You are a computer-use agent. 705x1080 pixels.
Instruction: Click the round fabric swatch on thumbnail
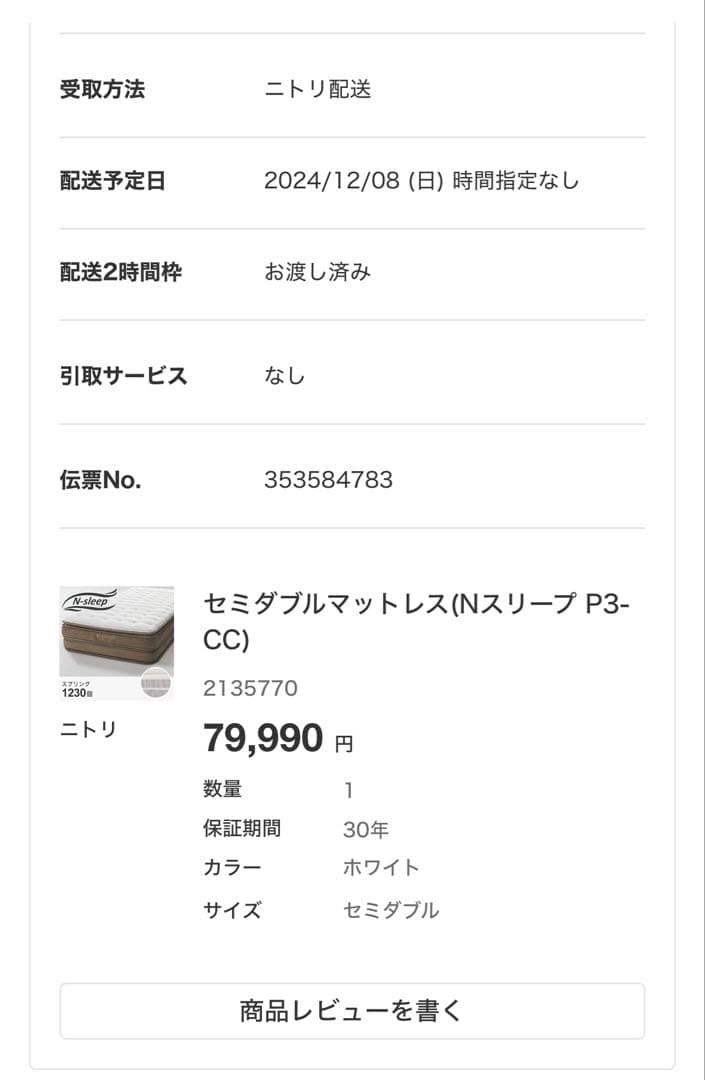[x=156, y=682]
